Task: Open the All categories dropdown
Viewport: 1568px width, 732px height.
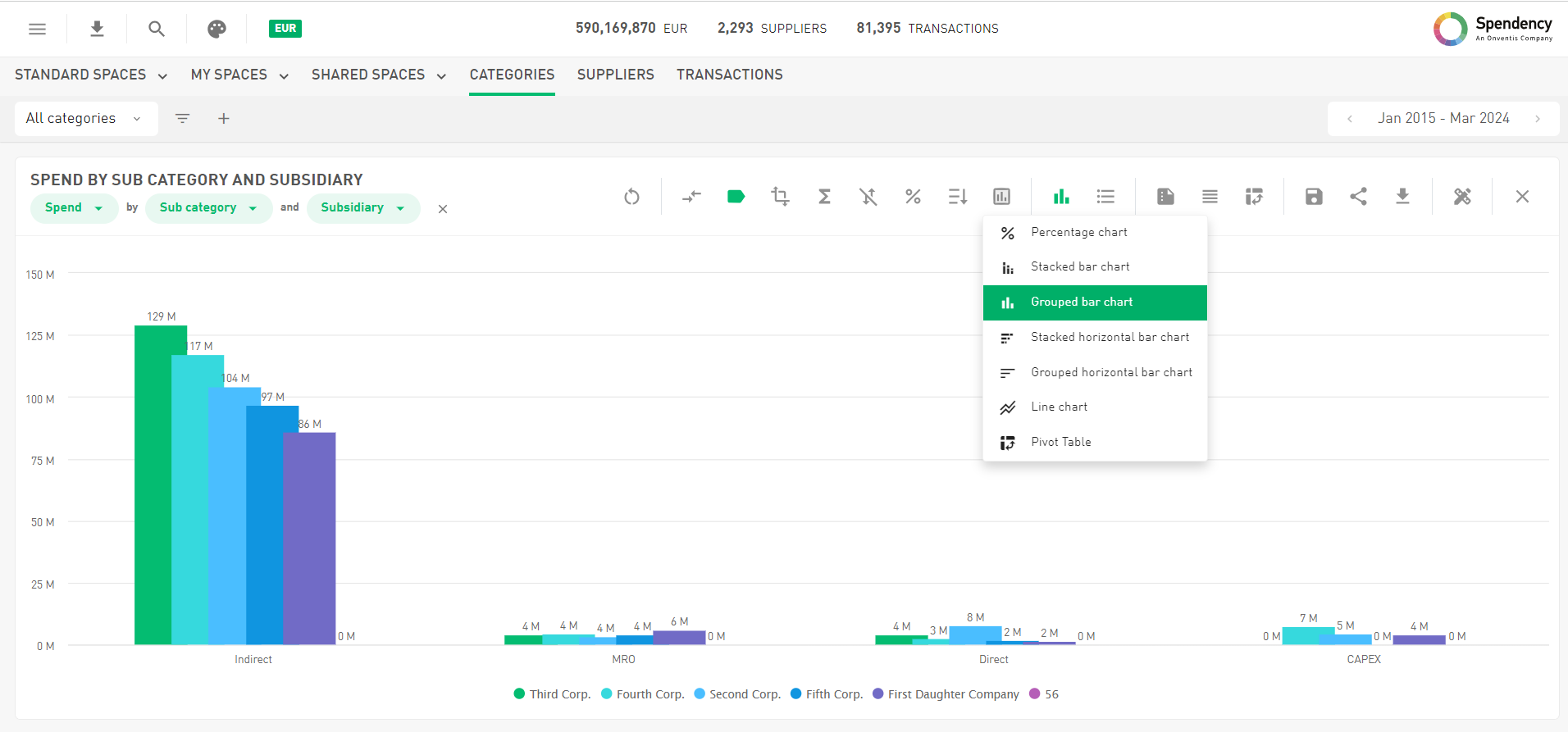Action: (83, 119)
